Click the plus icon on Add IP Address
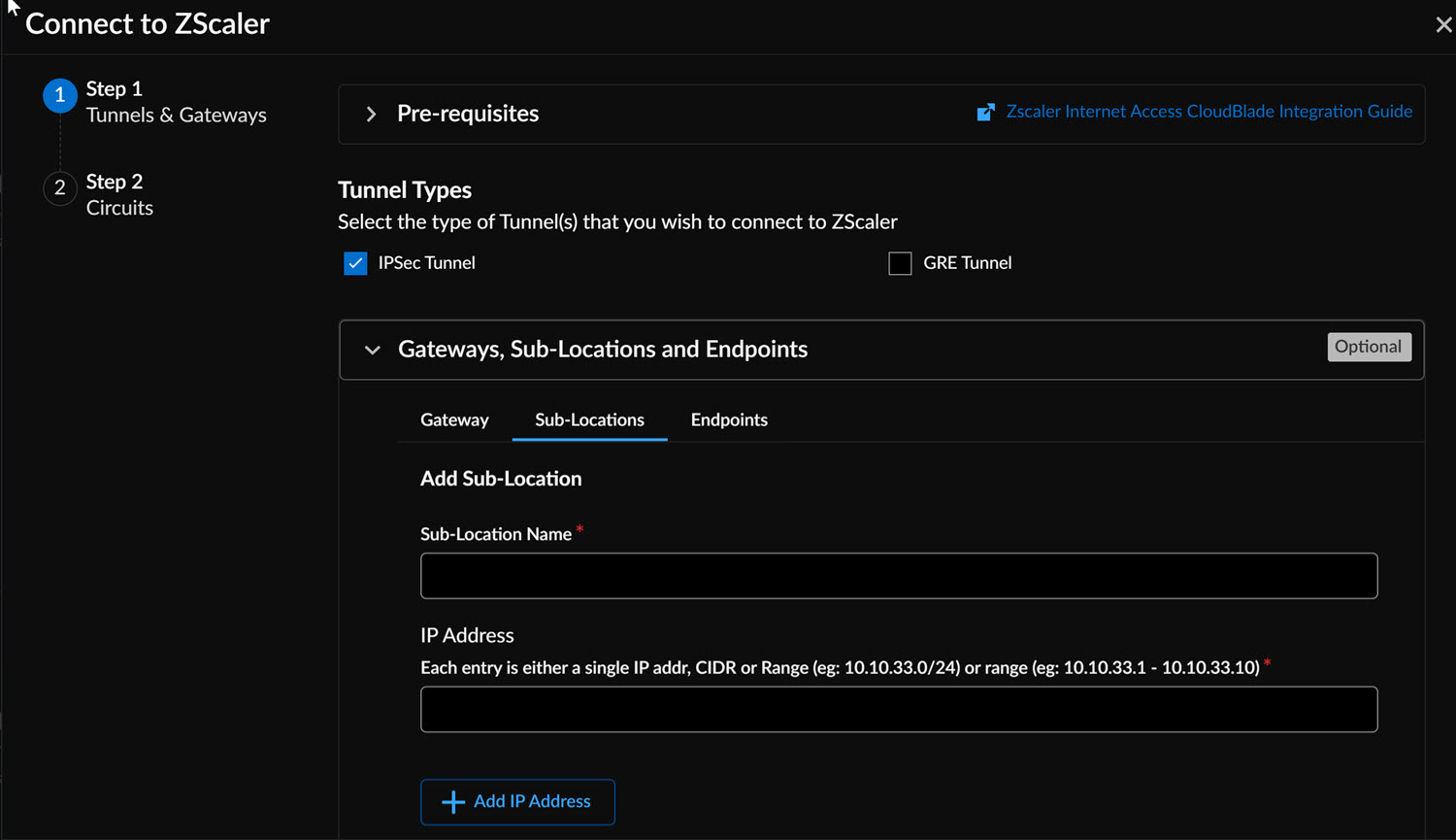 pos(452,802)
